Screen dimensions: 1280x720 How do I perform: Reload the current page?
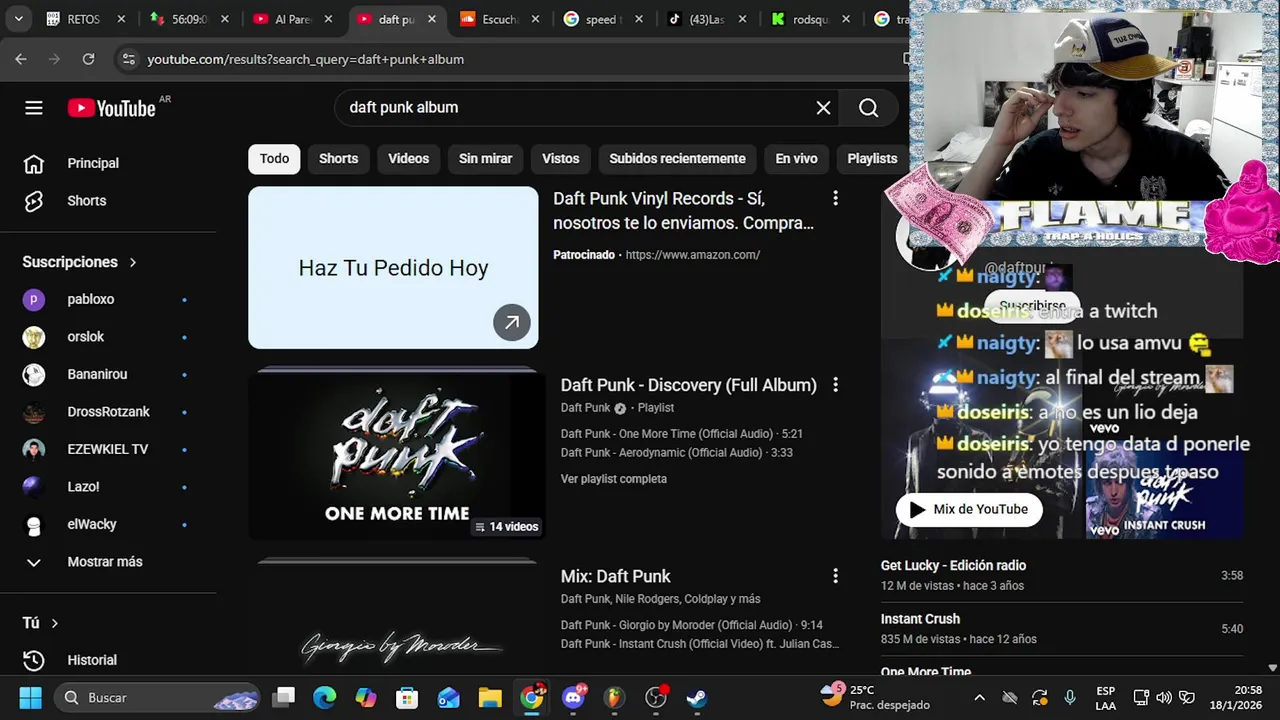click(x=88, y=59)
